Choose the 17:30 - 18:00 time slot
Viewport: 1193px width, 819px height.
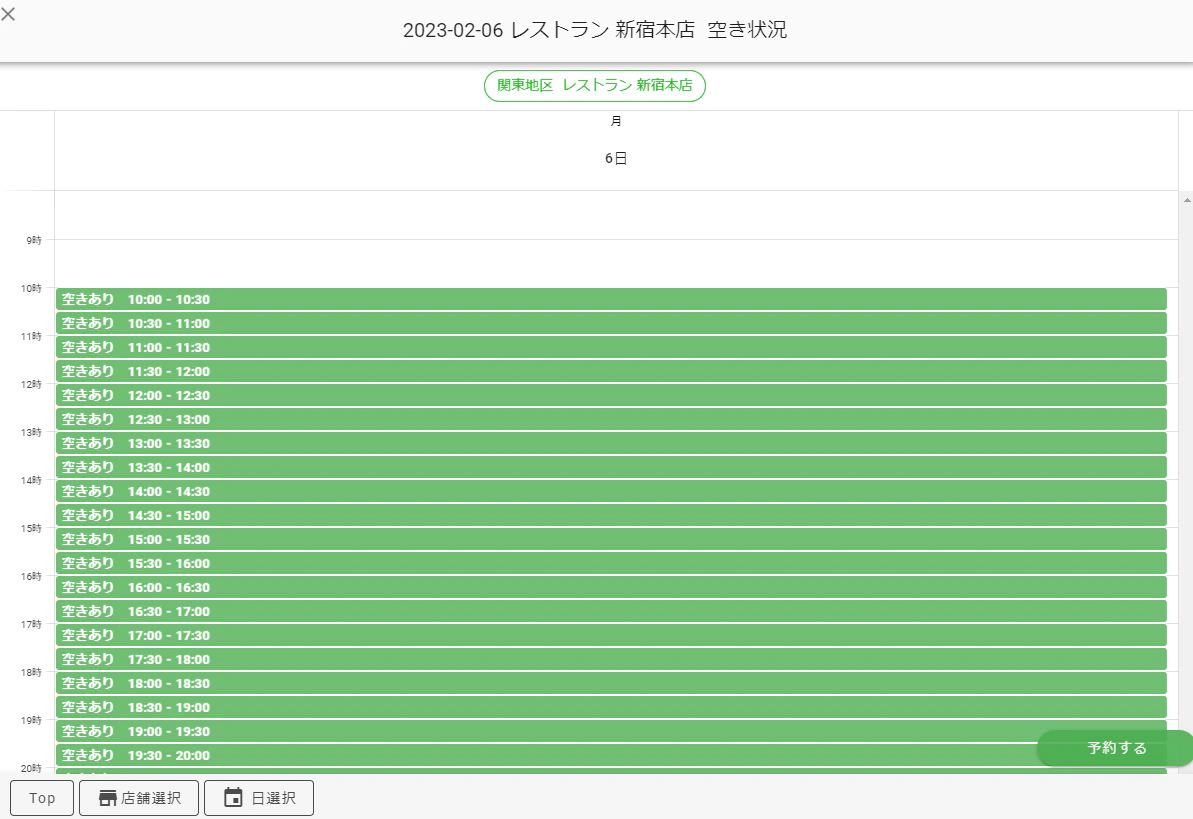point(611,659)
